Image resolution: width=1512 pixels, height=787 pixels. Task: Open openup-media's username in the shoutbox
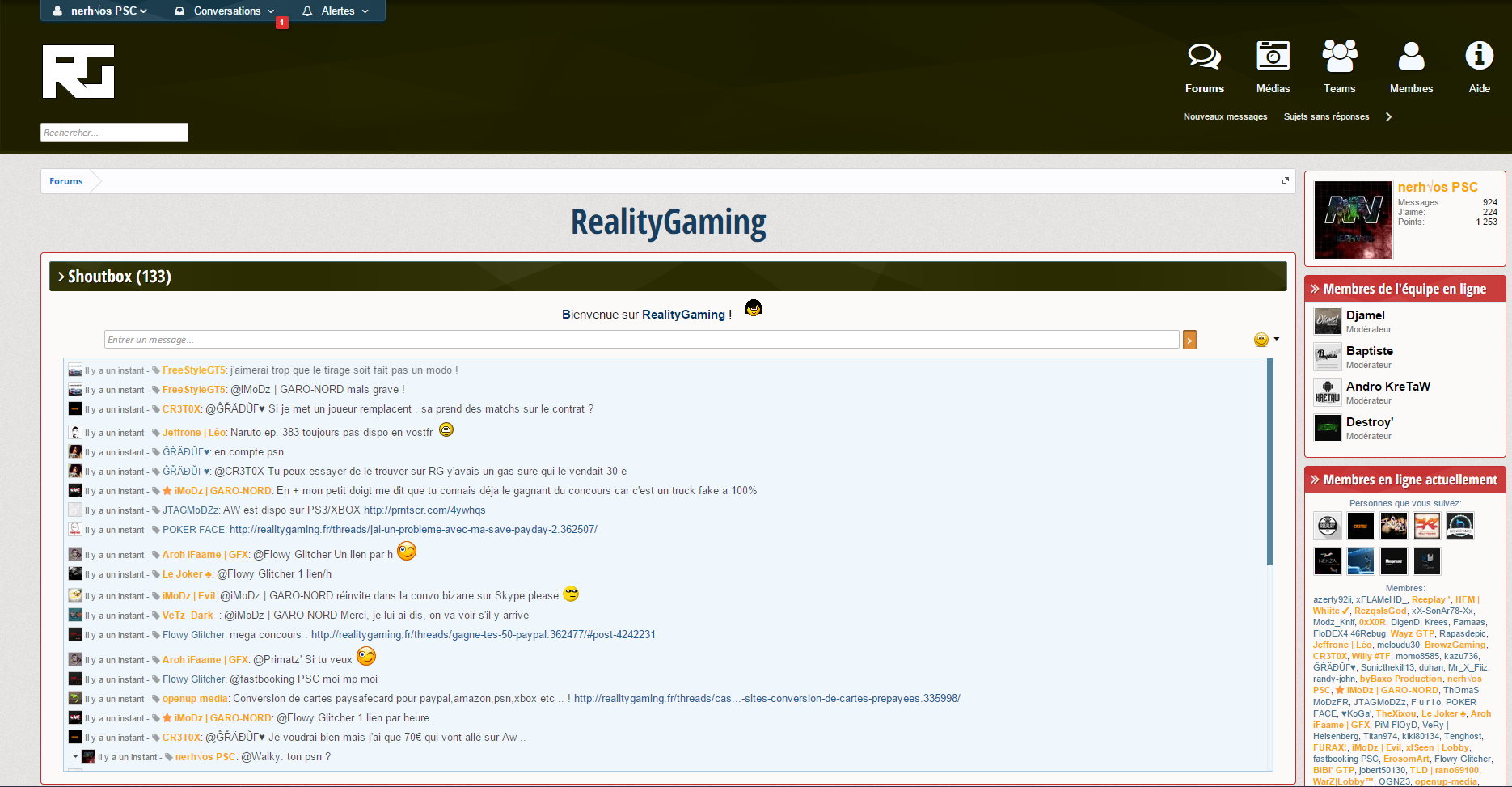pos(196,699)
